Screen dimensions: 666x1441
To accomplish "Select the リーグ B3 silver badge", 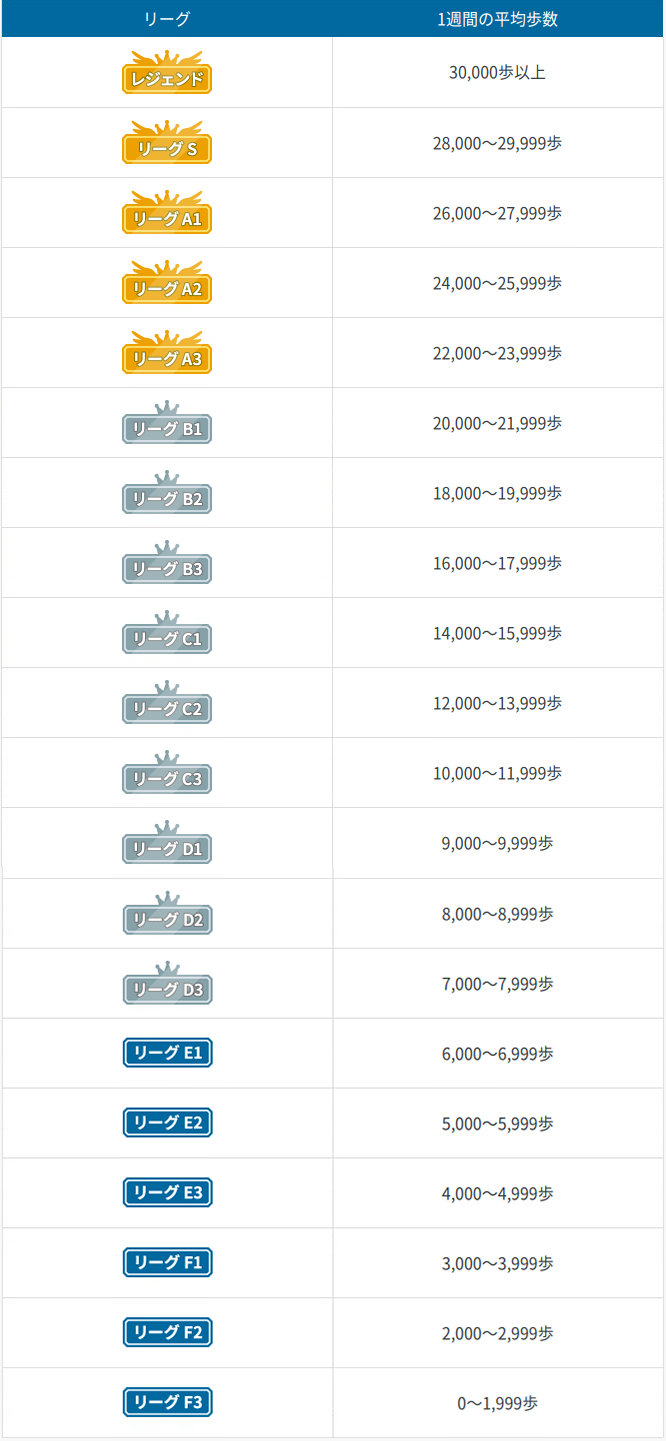I will [167, 563].
